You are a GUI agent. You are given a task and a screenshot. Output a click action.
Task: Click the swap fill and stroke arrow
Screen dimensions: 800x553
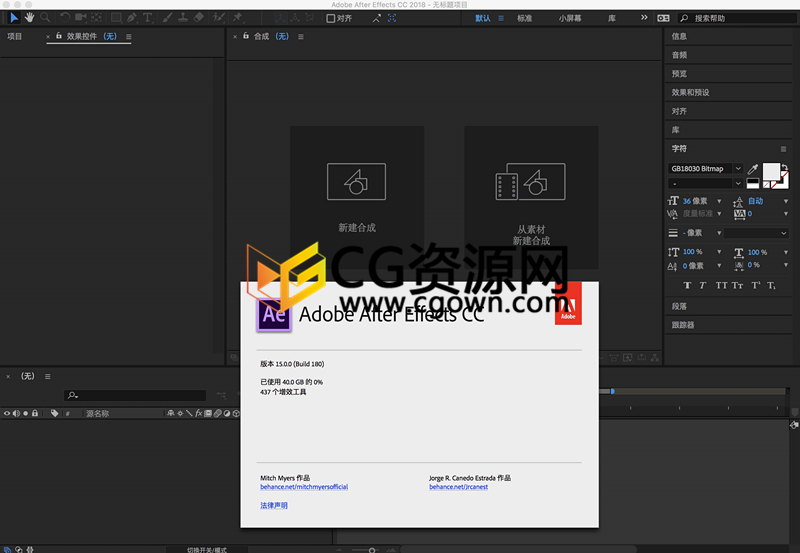[784, 167]
